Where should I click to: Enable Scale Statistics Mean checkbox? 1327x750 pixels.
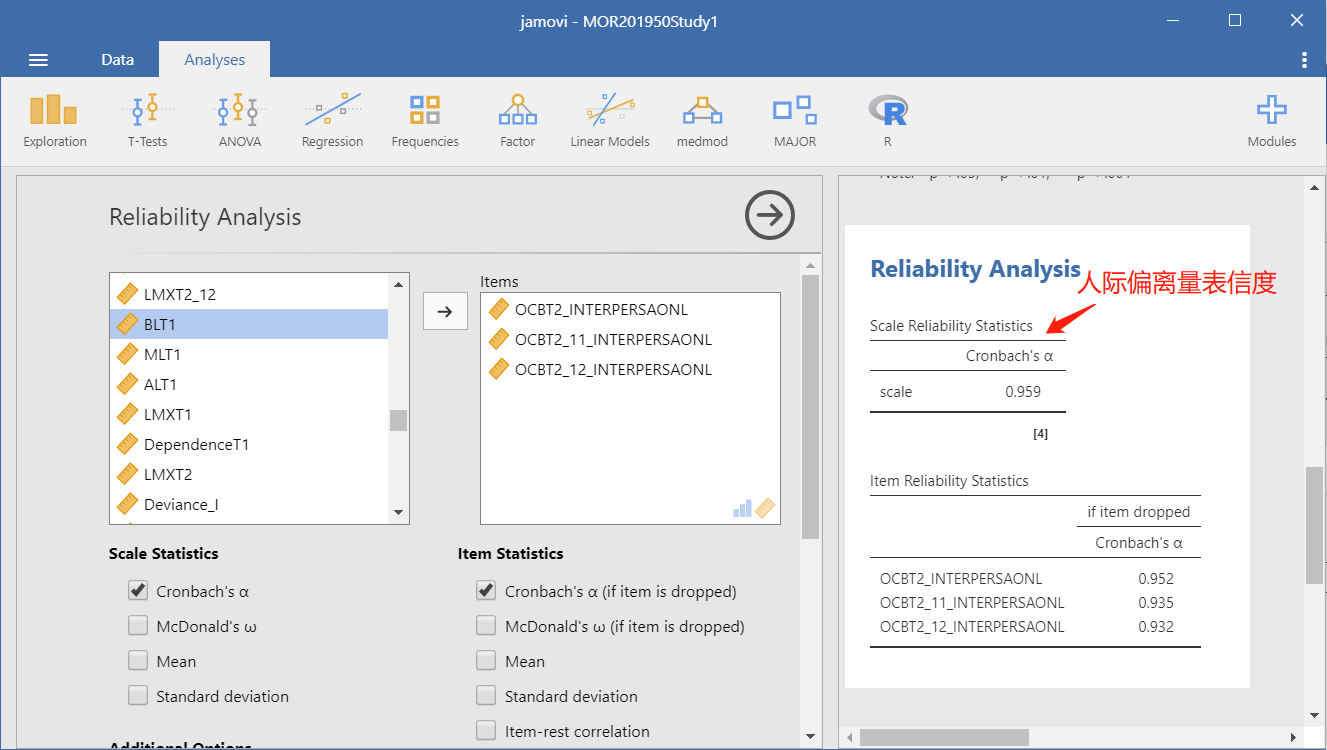tap(138, 661)
